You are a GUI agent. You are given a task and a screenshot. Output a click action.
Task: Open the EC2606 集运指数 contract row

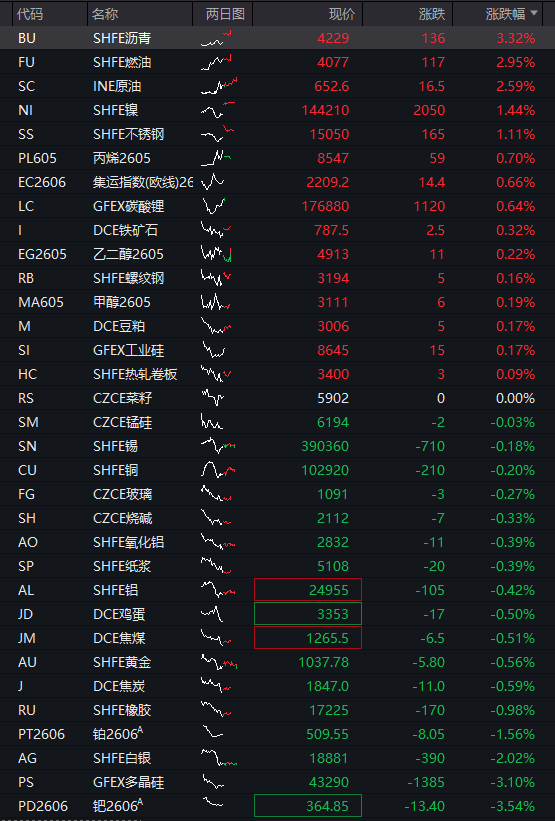click(278, 182)
